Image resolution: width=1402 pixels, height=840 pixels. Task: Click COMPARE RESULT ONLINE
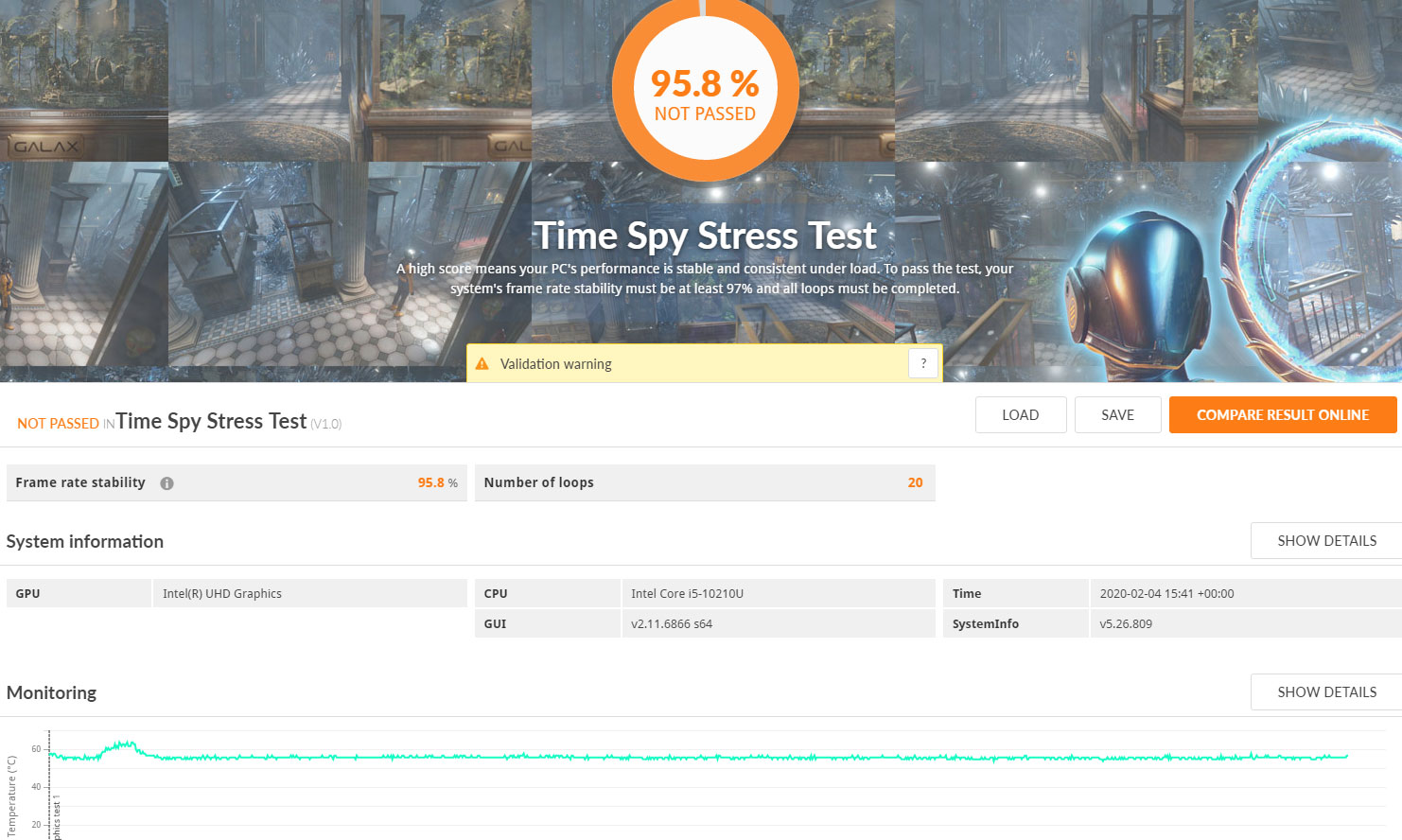[1283, 415]
